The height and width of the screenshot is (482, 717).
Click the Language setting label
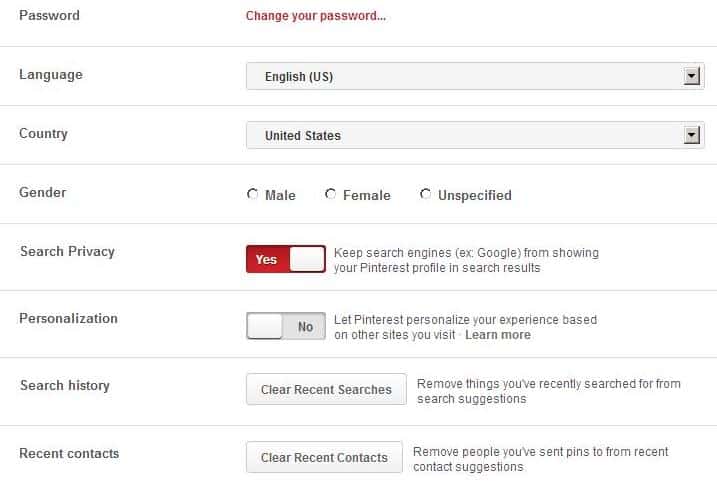[51, 75]
